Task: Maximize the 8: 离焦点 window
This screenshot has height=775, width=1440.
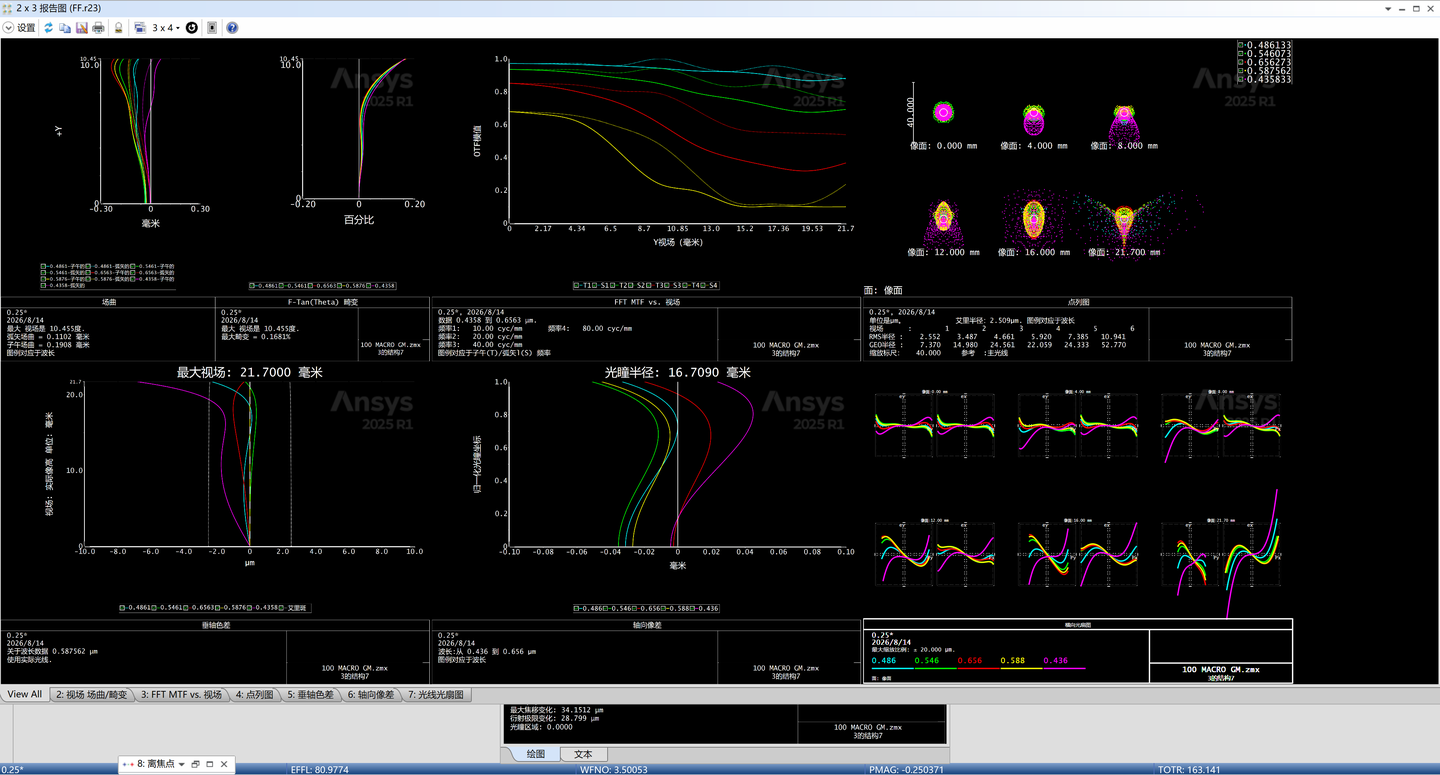Action: click(209, 765)
